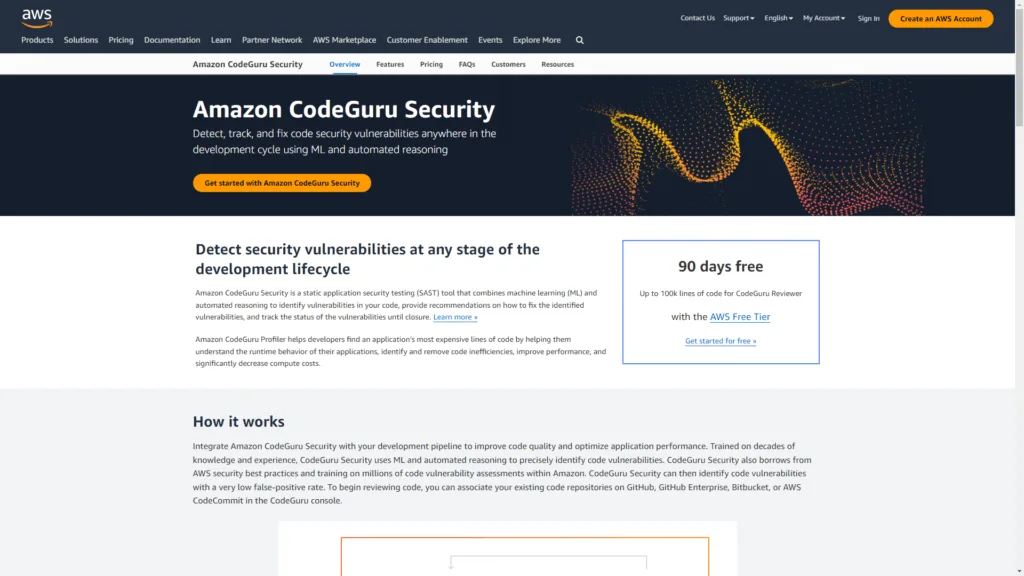Expand the English language dropdown
This screenshot has width=1024, height=576.
tap(778, 18)
